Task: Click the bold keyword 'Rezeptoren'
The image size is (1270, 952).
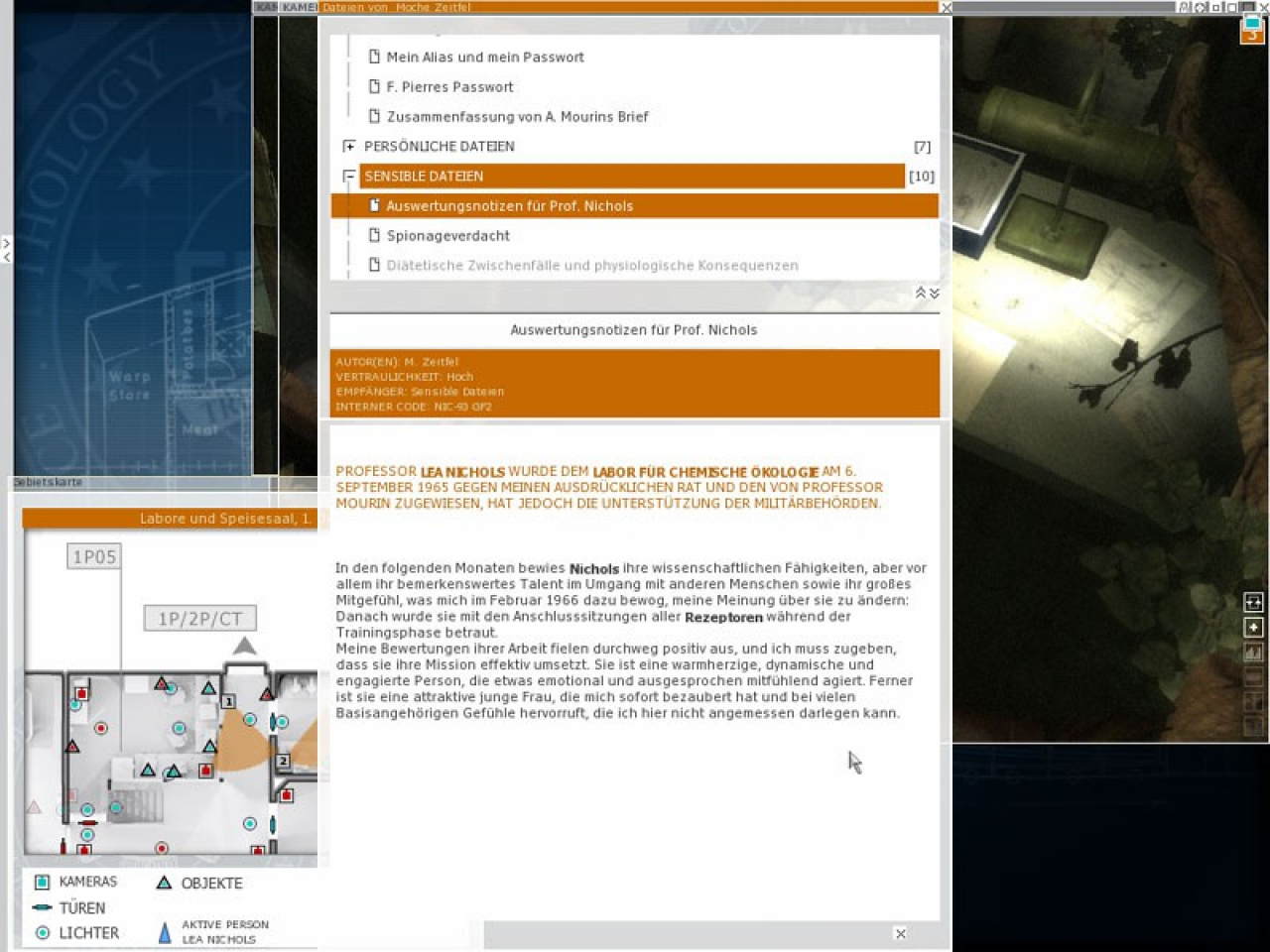Action: [723, 617]
